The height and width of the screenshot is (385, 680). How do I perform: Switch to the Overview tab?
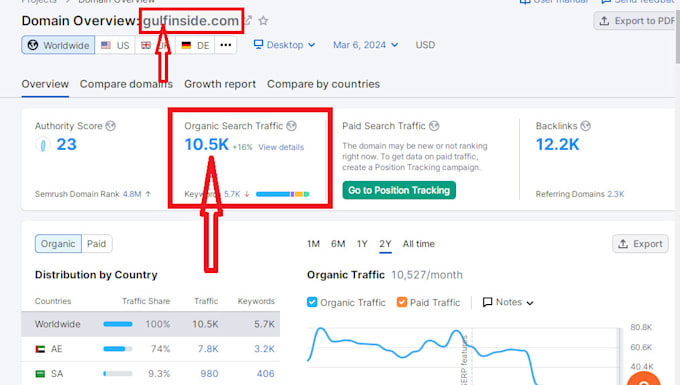click(45, 84)
